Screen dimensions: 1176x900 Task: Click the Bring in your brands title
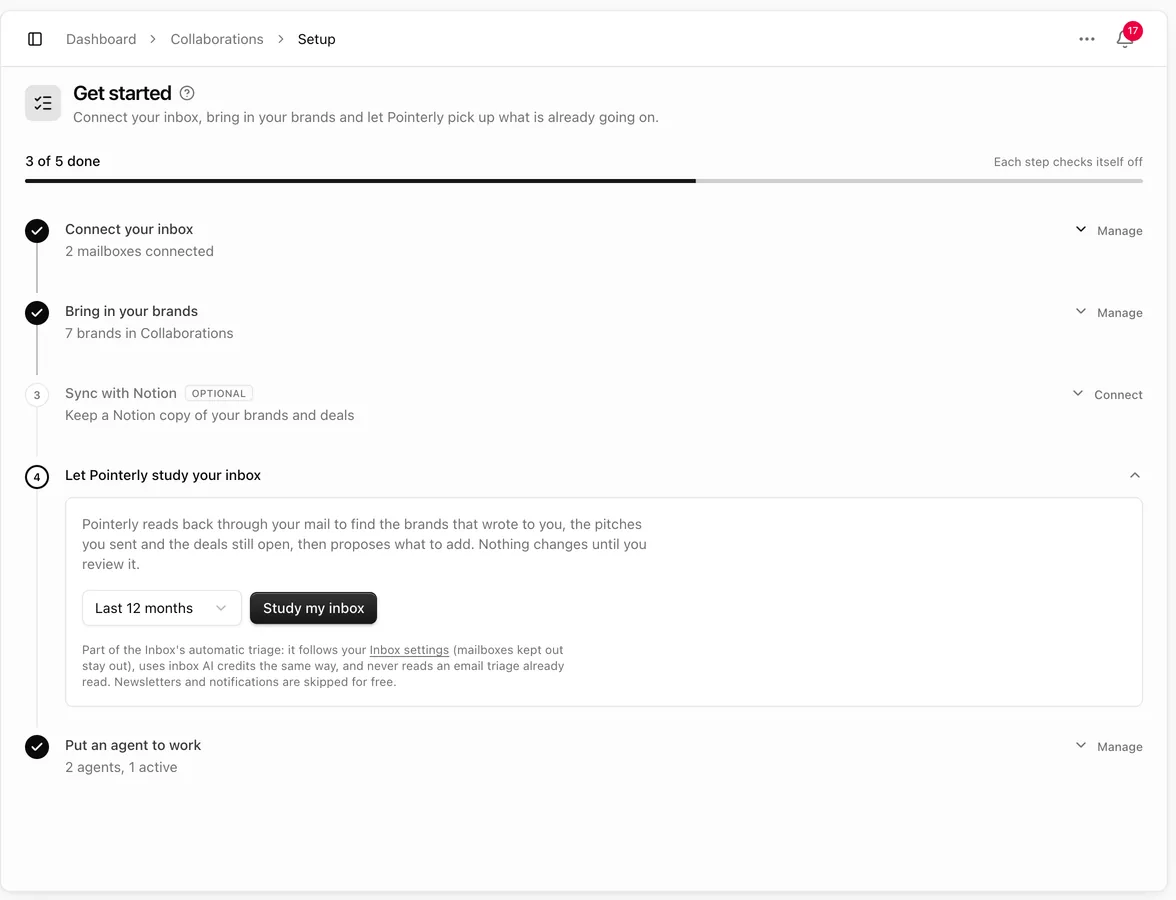pyautogui.click(x=131, y=311)
